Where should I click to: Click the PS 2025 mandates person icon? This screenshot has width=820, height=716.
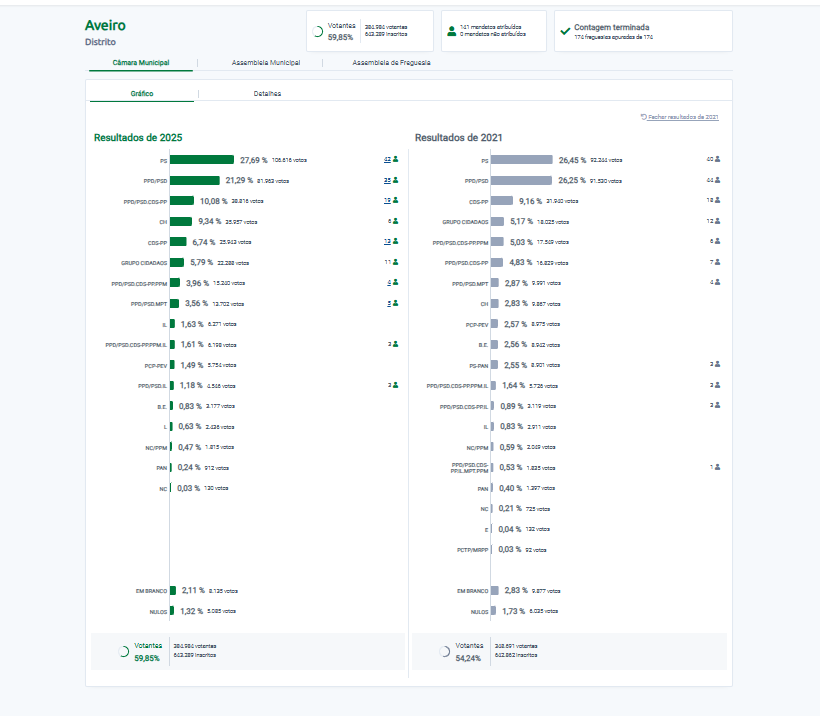click(396, 160)
